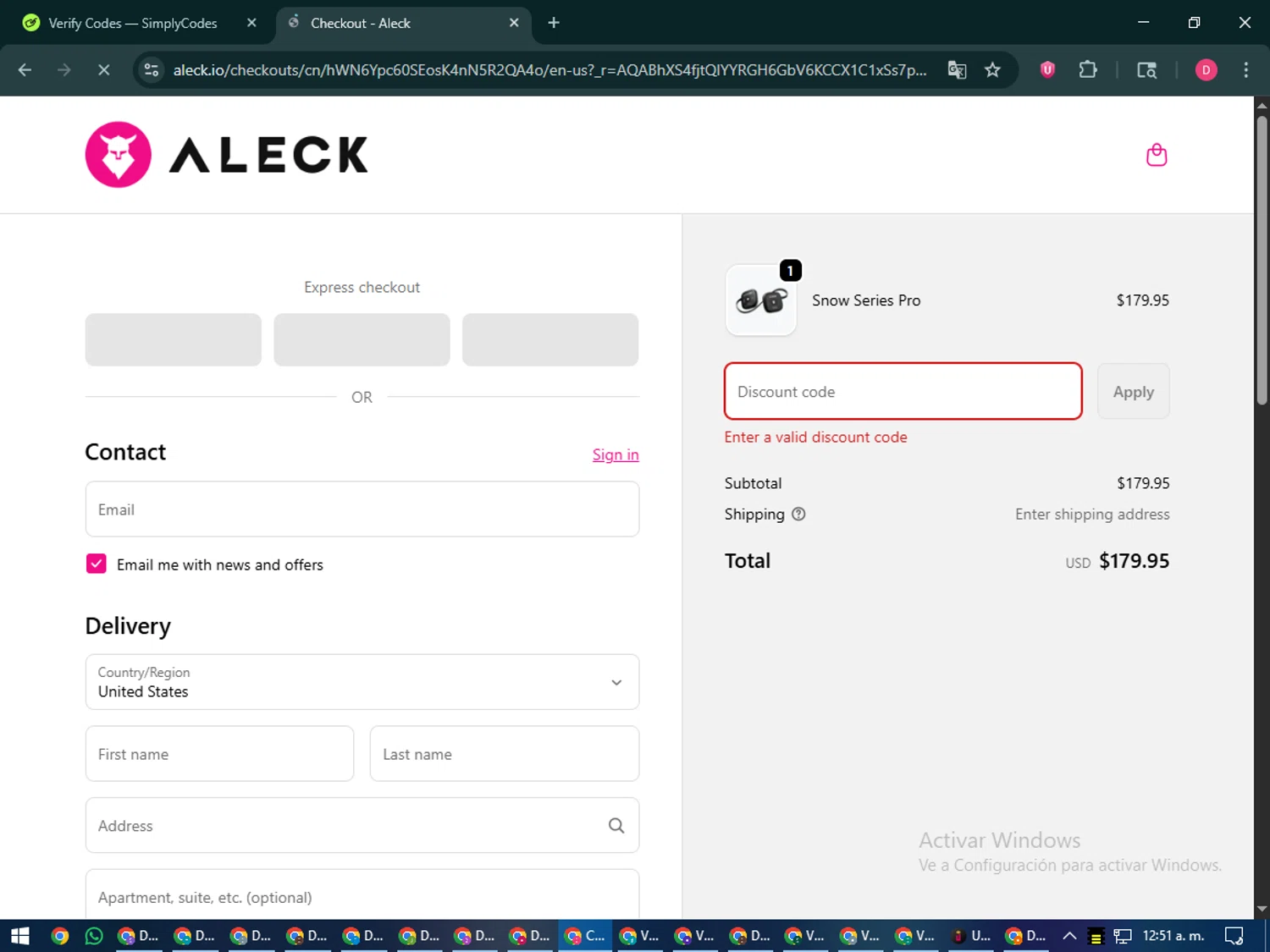Viewport: 1270px width, 952px height.
Task: Click the Enter shipping address text
Action: (x=1092, y=515)
